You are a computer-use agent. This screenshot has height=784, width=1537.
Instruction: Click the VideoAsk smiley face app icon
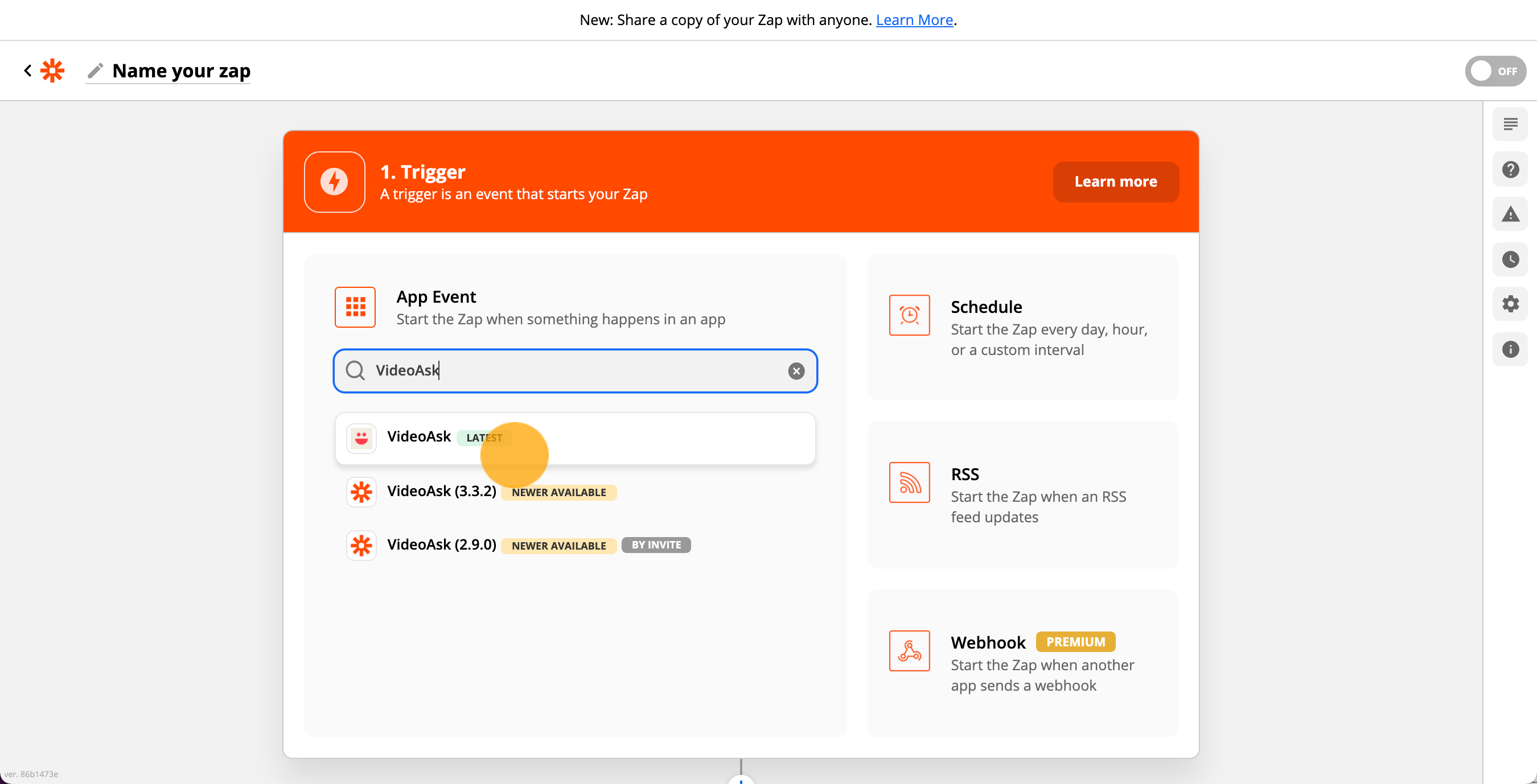point(361,438)
